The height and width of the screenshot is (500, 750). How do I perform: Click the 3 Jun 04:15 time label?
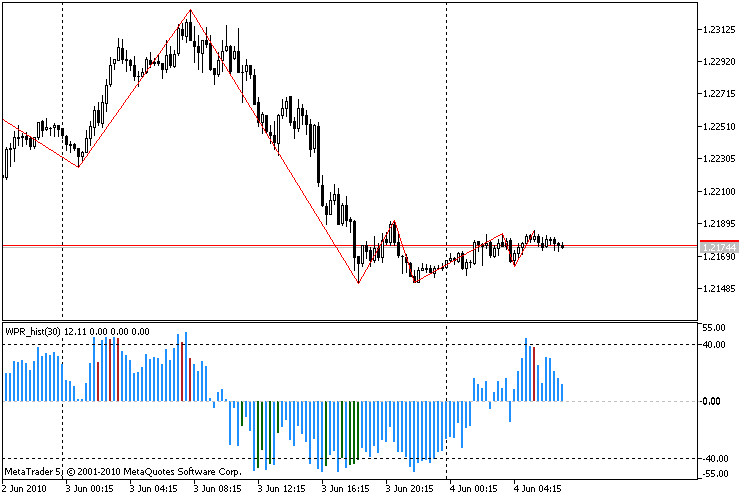(153, 489)
